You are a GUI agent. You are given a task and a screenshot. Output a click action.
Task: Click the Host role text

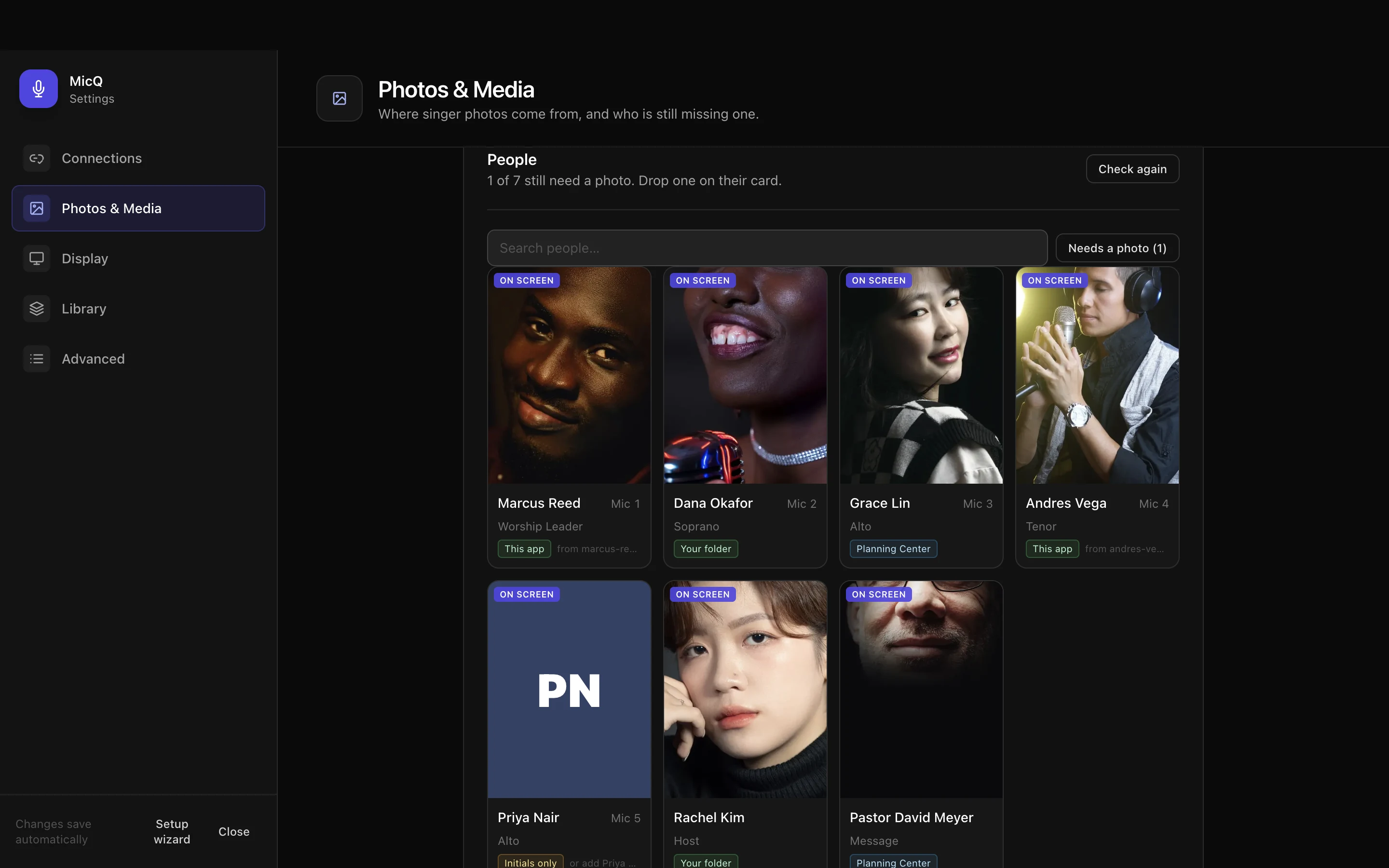(x=686, y=841)
